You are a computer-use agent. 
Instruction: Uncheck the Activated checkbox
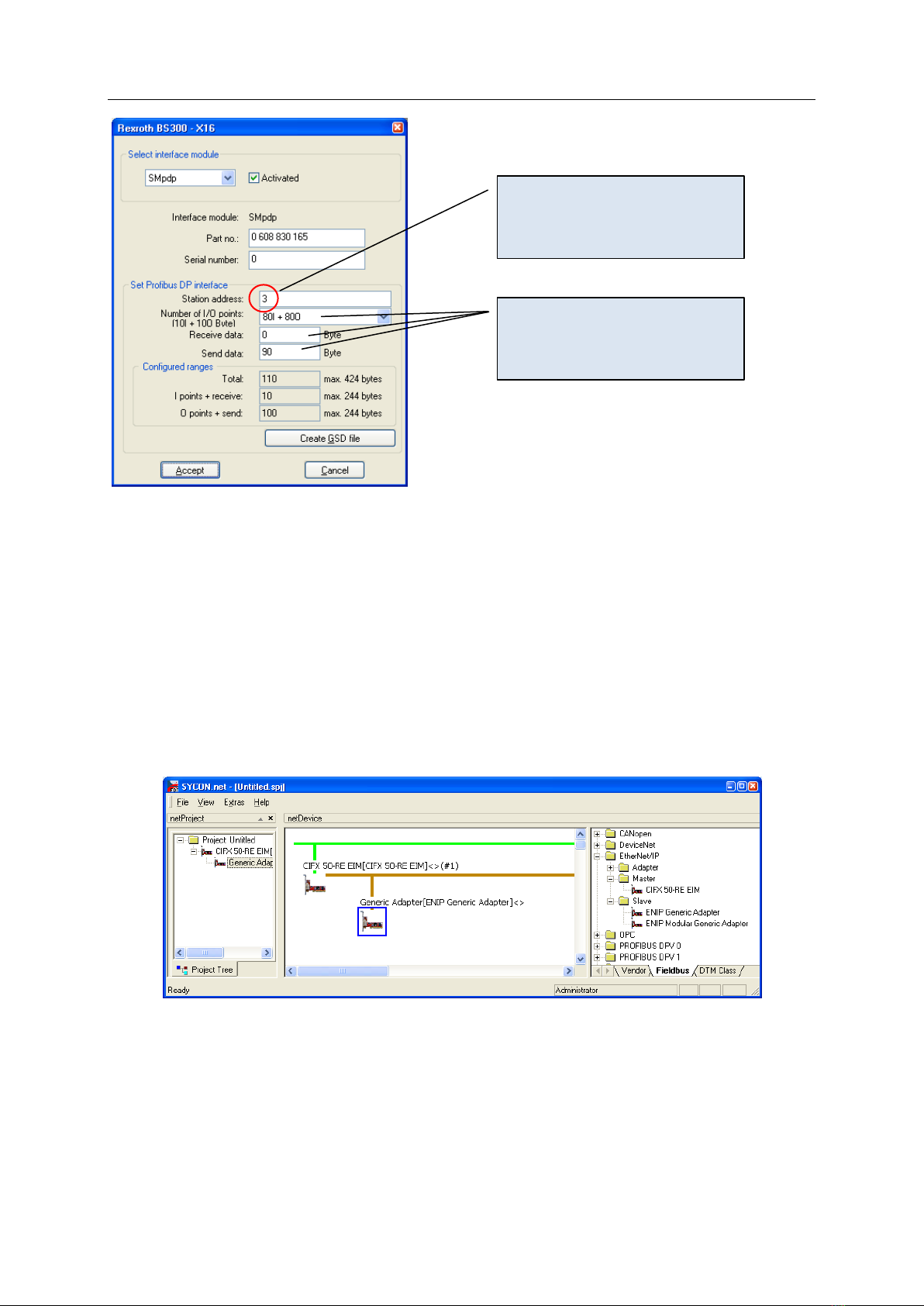click(253, 178)
